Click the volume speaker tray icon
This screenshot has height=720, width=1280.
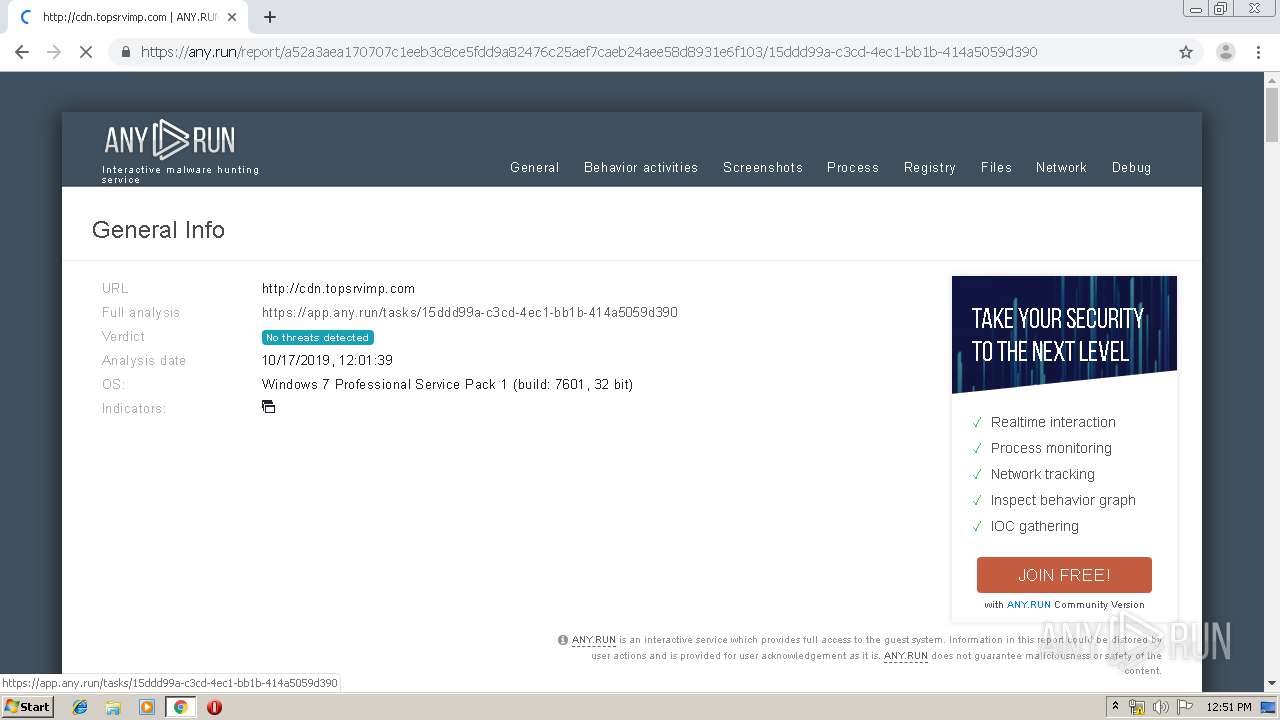tap(1160, 707)
